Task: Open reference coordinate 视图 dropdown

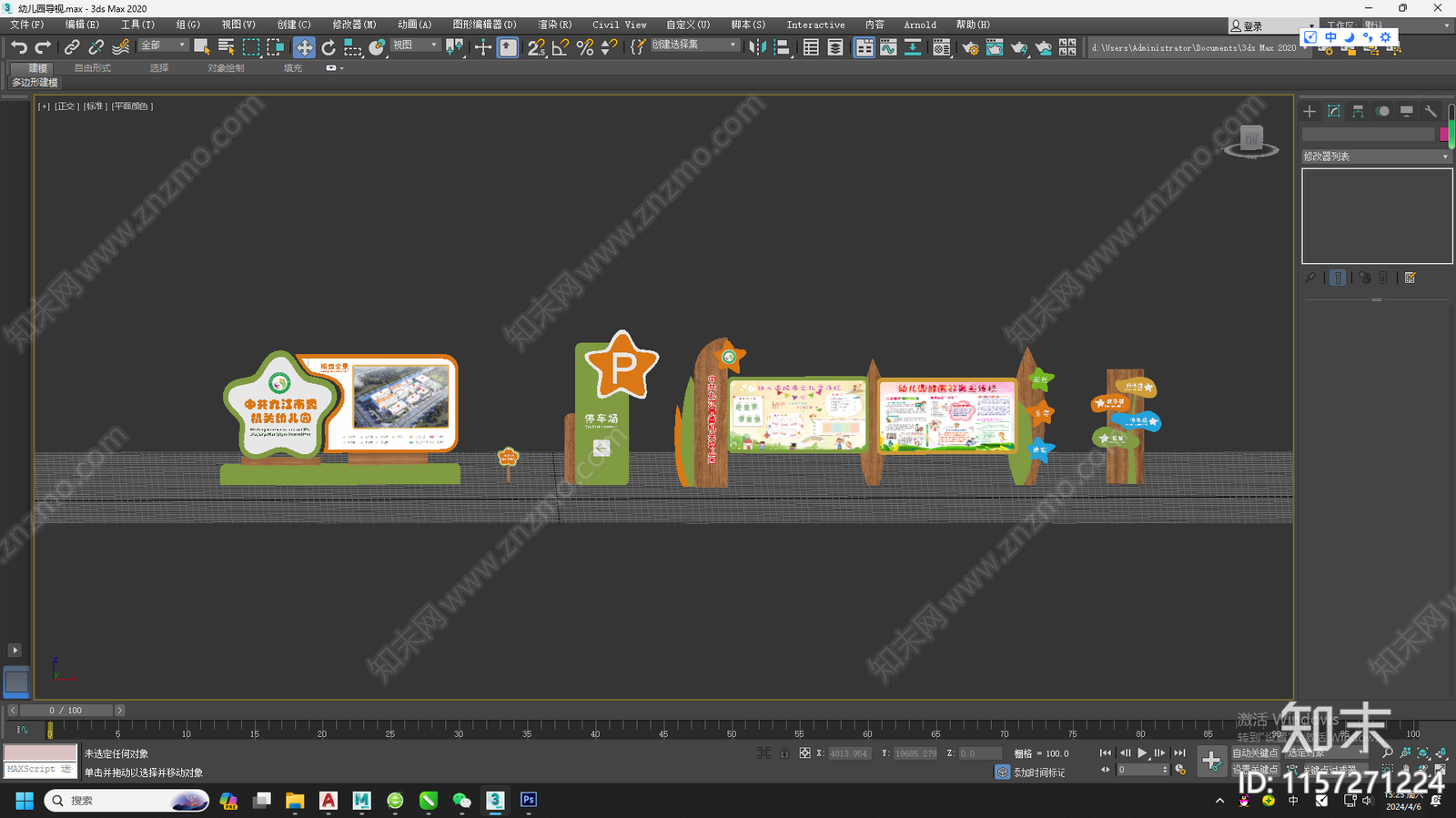Action: pyautogui.click(x=415, y=45)
